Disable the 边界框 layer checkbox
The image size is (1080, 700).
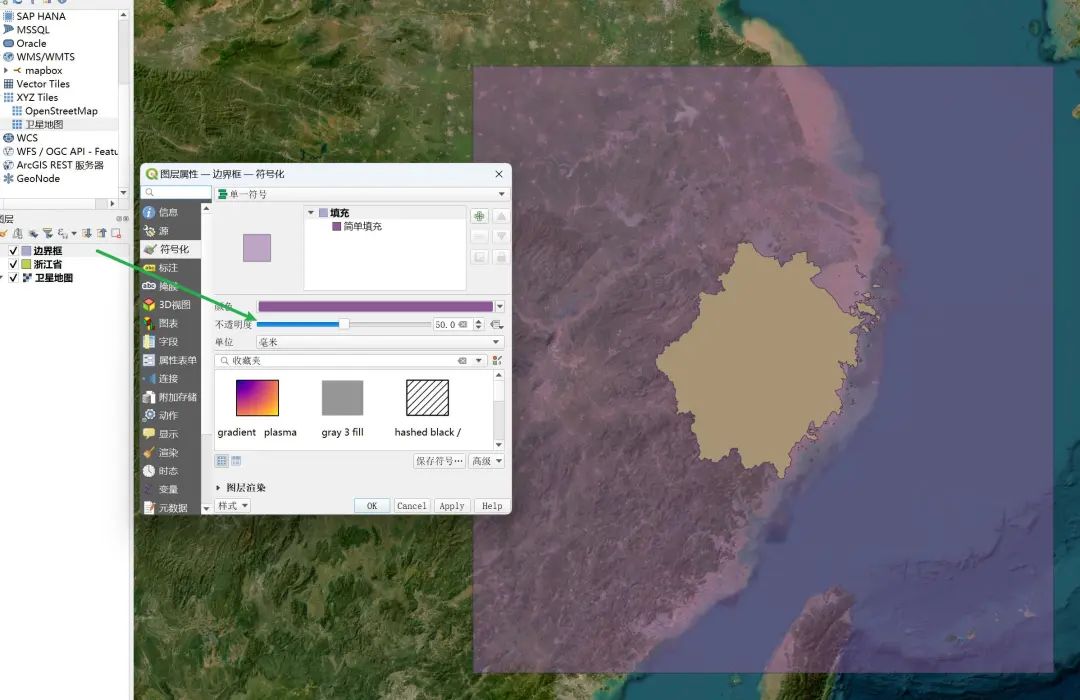tap(13, 251)
